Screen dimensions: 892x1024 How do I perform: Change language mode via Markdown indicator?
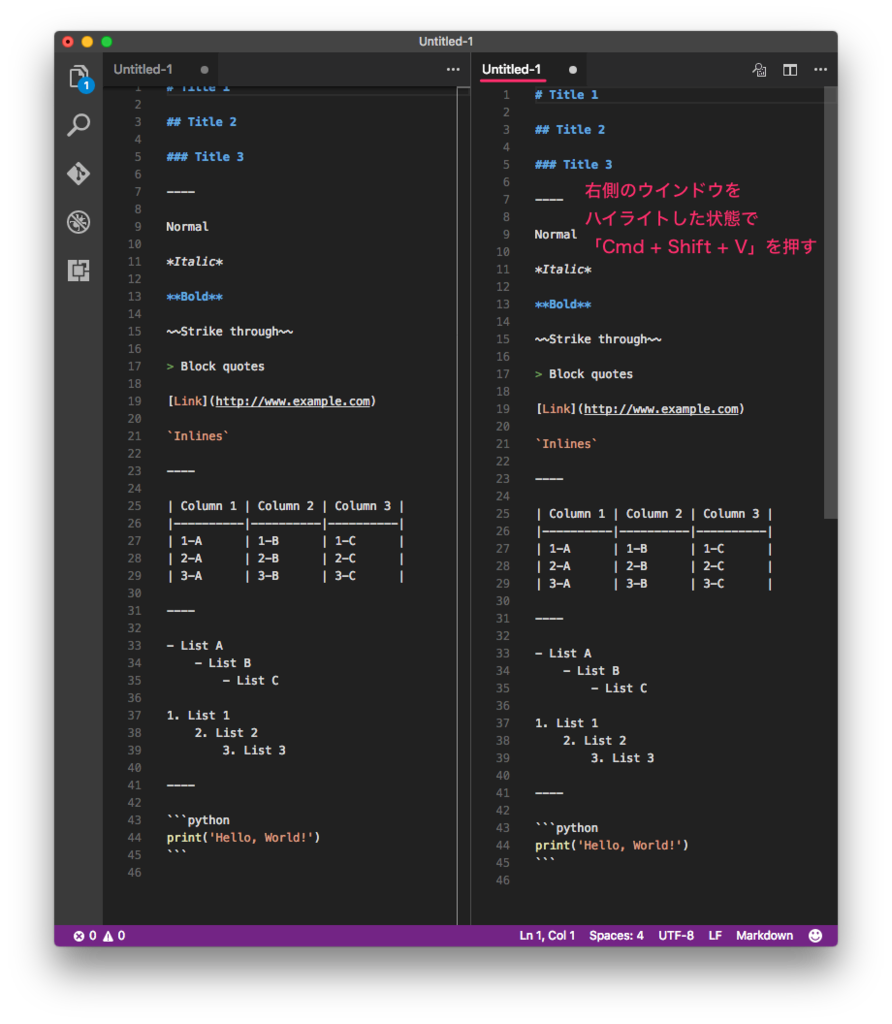coord(764,936)
